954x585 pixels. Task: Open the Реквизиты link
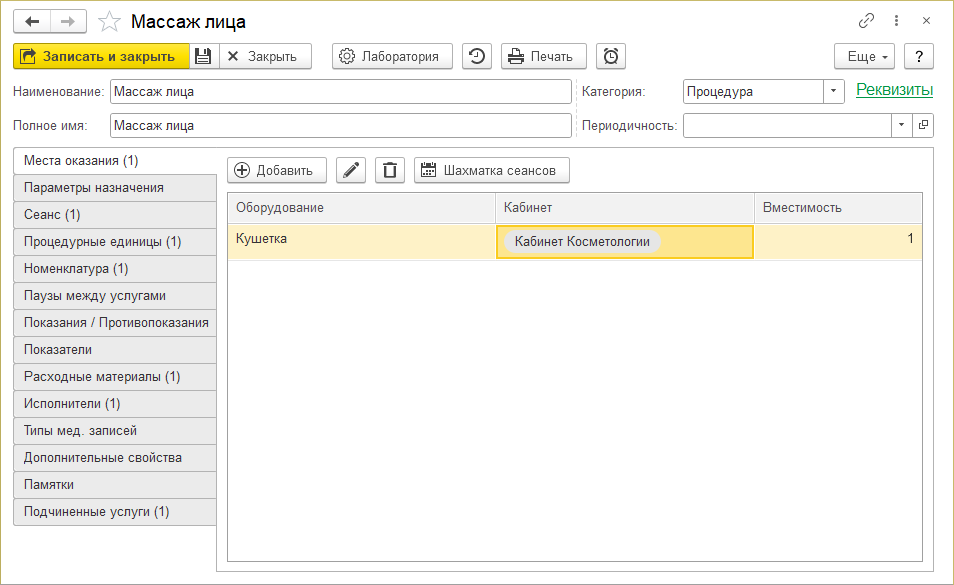pyautogui.click(x=894, y=90)
